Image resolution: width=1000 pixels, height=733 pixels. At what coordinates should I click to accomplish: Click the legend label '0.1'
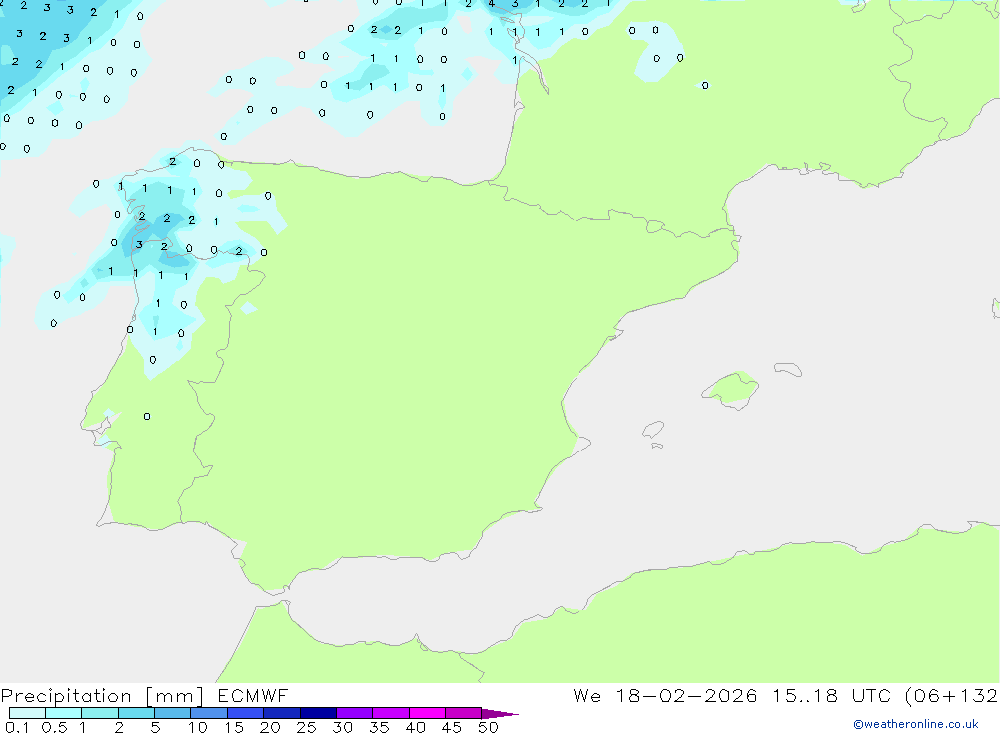coord(17,727)
